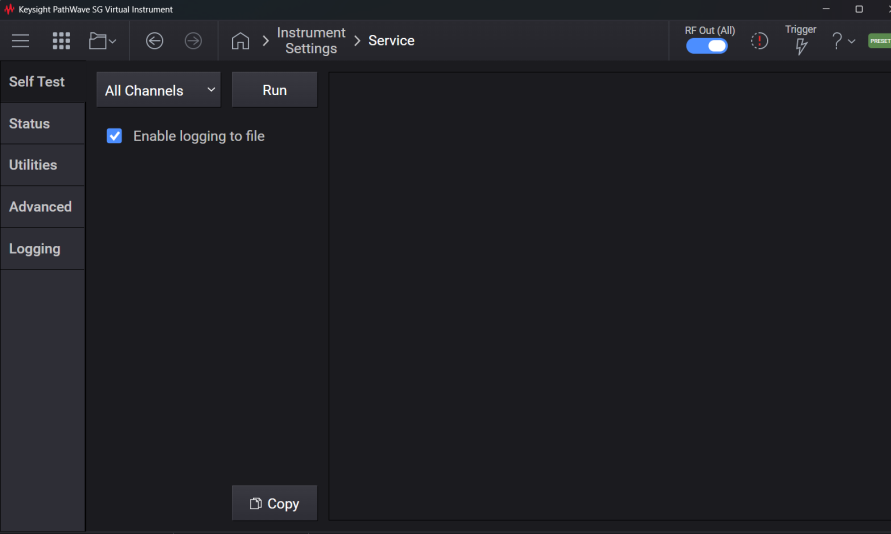Go forward with the right arrow
The width and height of the screenshot is (891, 534).
(x=193, y=41)
